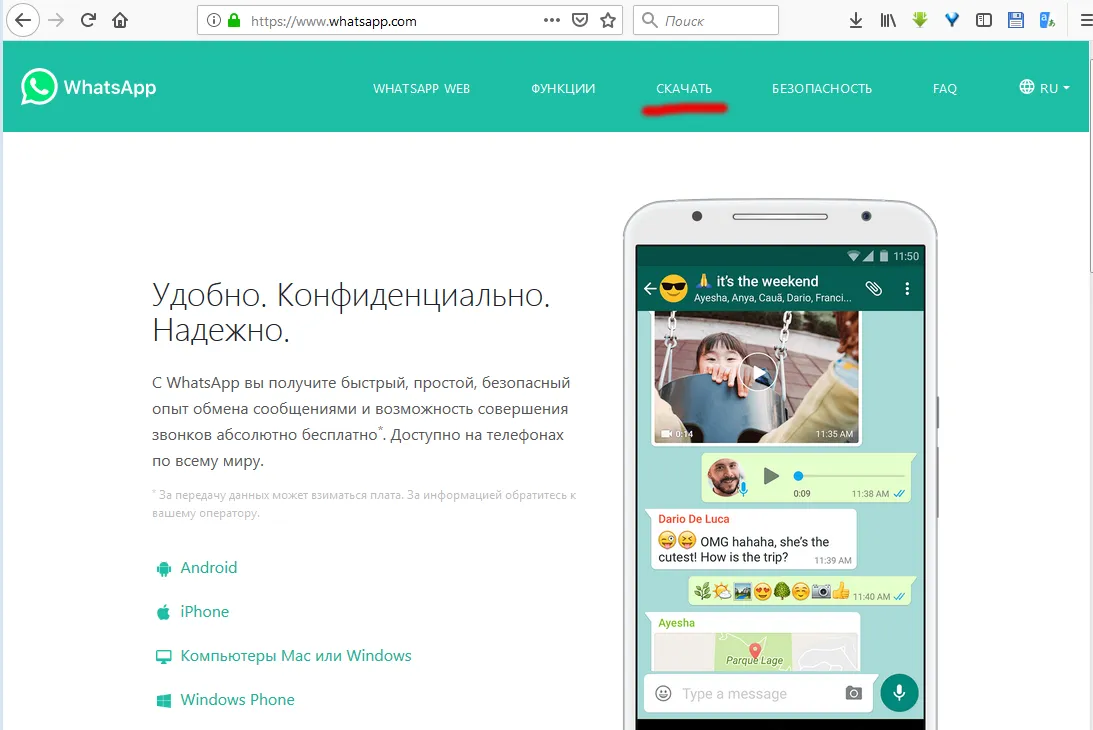The height and width of the screenshot is (730, 1093).
Task: Click the Pocket save icon in address bar
Action: (580, 20)
